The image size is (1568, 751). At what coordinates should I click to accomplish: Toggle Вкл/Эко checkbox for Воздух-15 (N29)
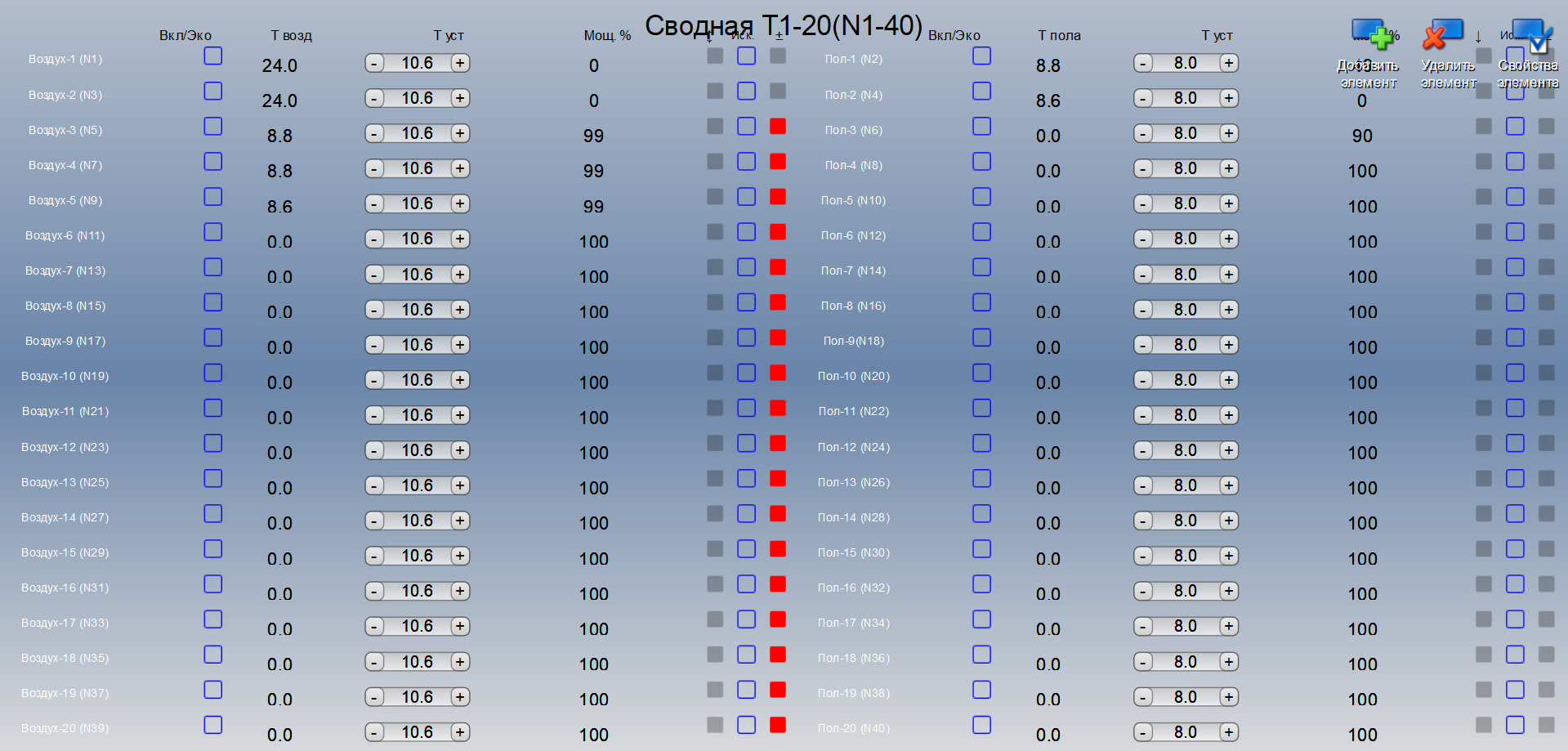pyautogui.click(x=213, y=548)
